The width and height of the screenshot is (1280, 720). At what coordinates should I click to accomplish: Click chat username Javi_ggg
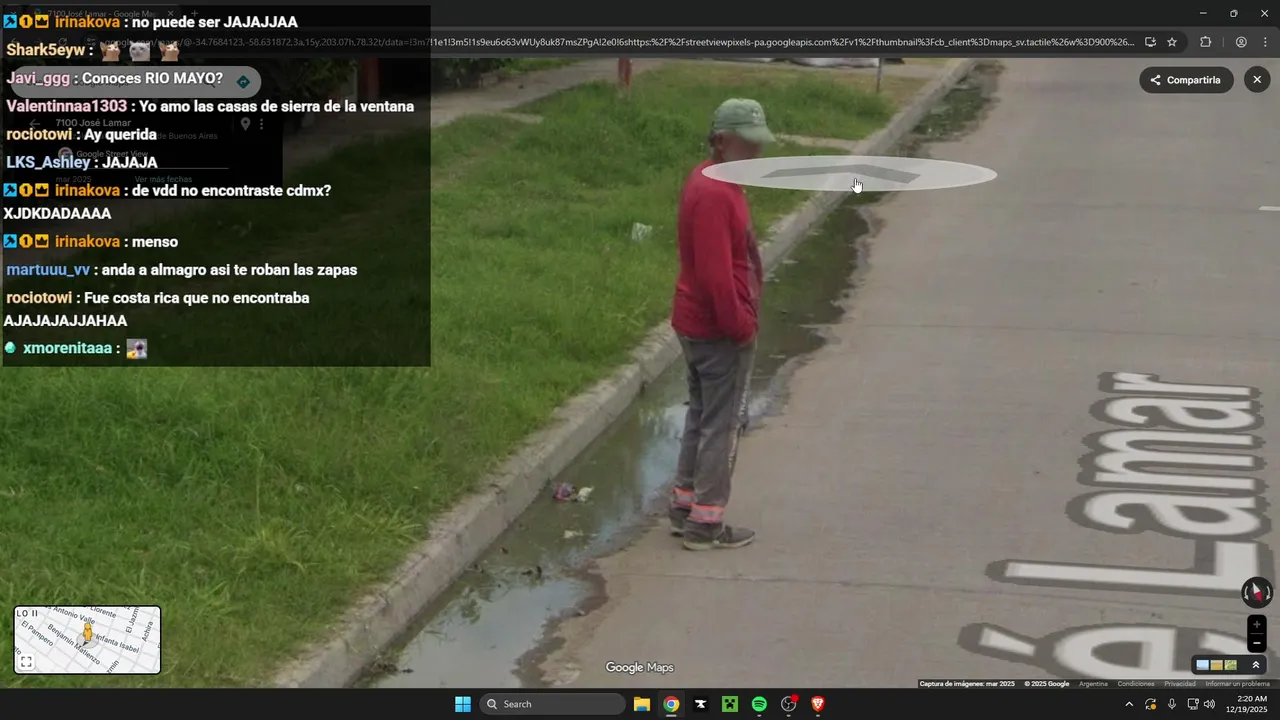pyautogui.click(x=38, y=78)
